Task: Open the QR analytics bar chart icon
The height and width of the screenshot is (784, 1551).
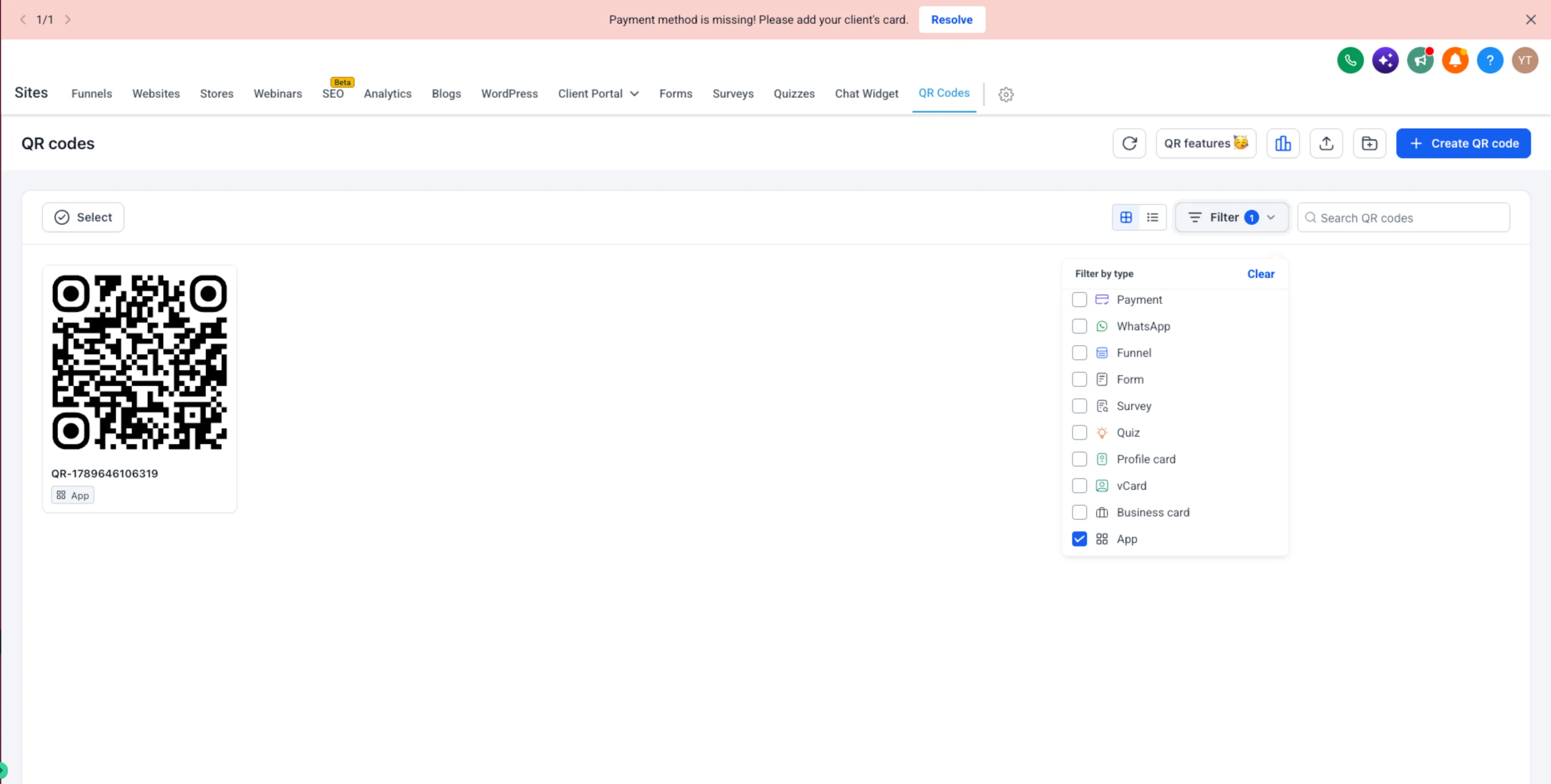Action: (x=1282, y=143)
